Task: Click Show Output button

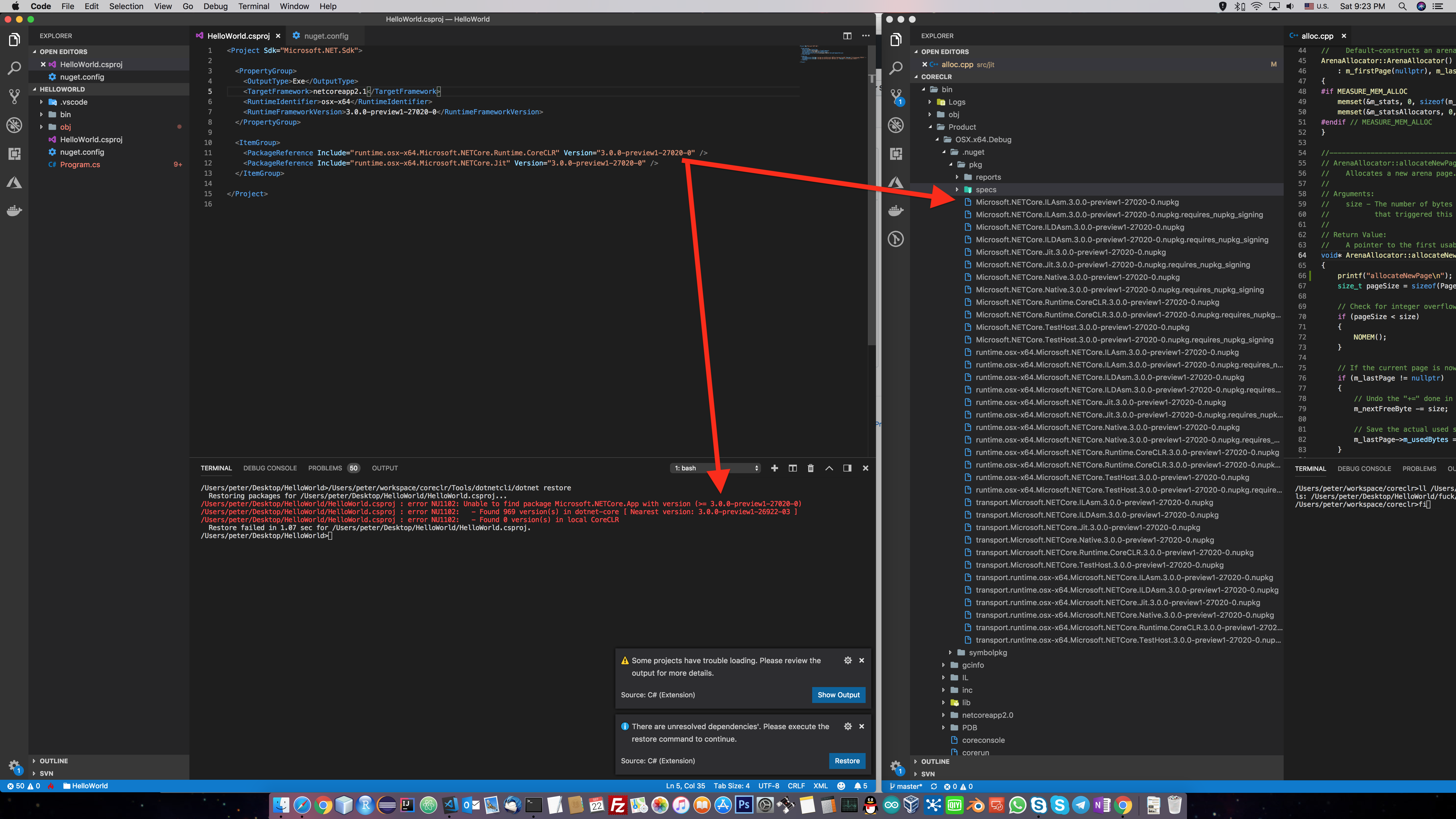Action: (x=838, y=695)
